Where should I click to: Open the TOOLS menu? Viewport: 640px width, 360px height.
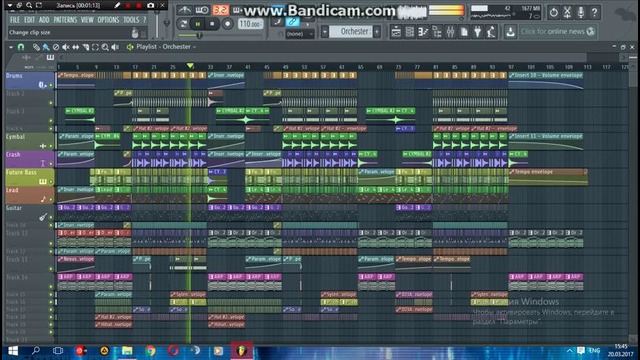[131, 20]
